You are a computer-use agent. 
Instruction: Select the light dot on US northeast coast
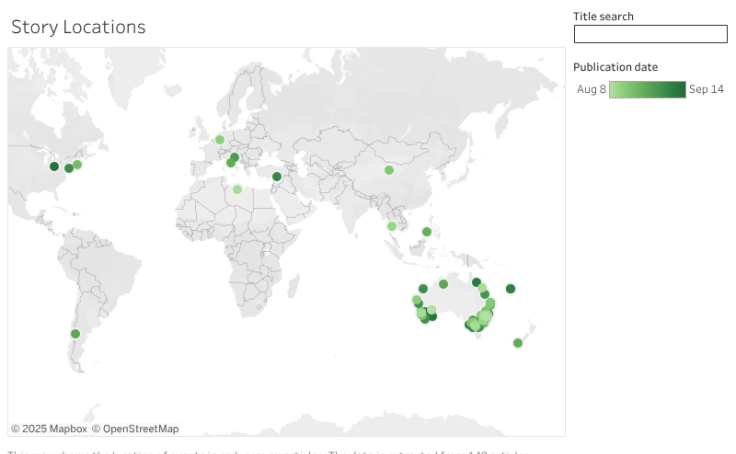pyautogui.click(x=77, y=164)
